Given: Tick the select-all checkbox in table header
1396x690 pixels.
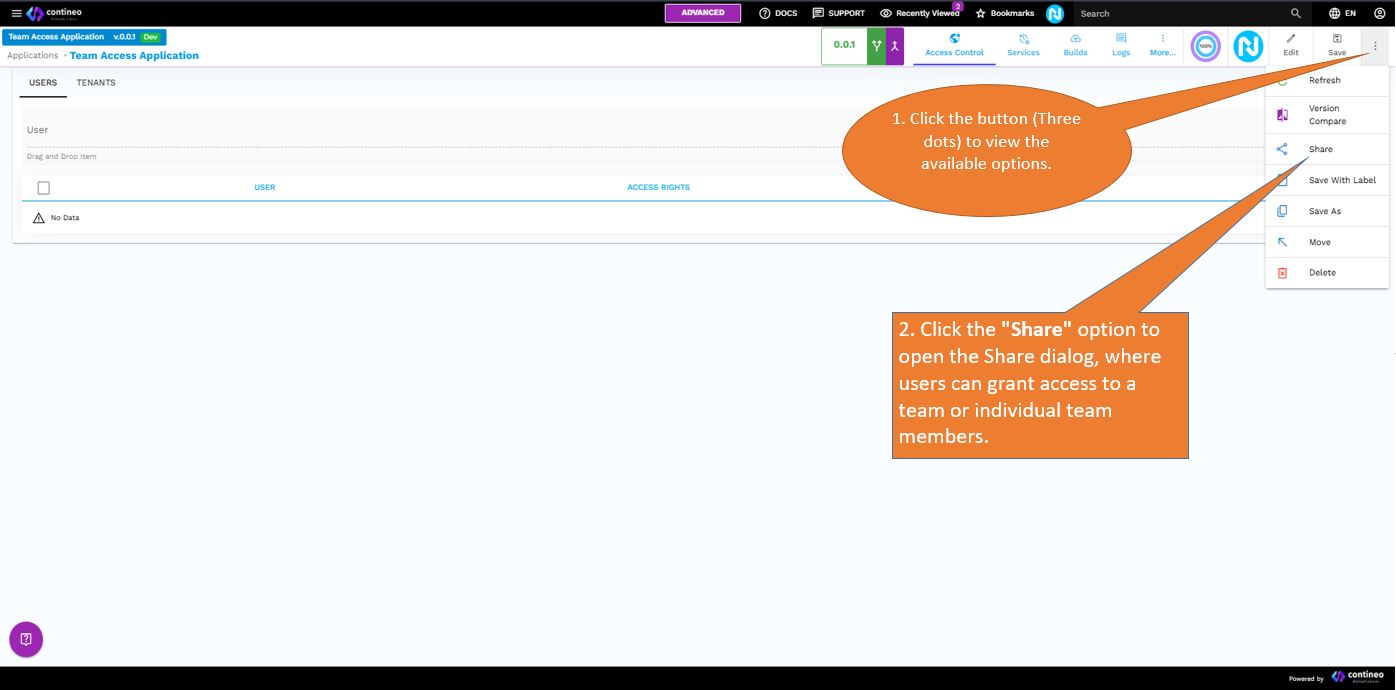Looking at the screenshot, I should 43,188.
